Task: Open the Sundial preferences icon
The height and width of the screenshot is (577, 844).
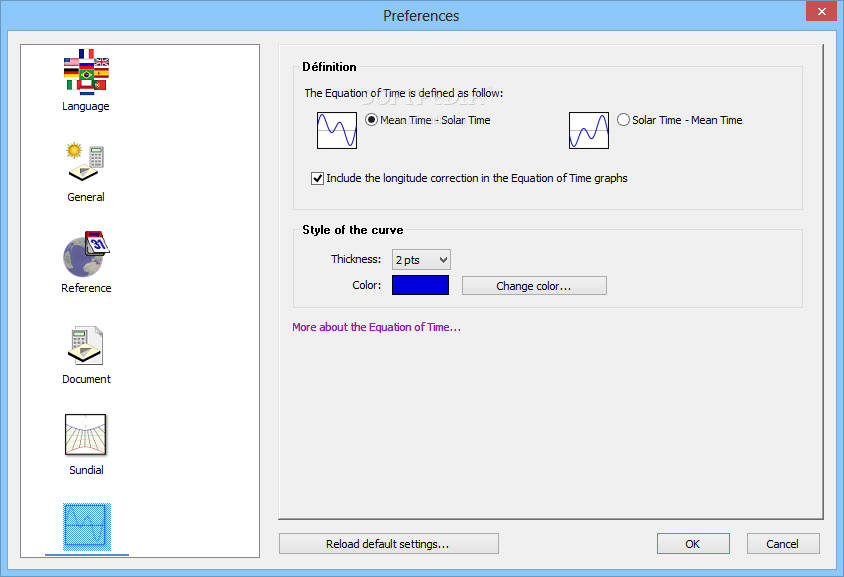Action: tap(86, 435)
